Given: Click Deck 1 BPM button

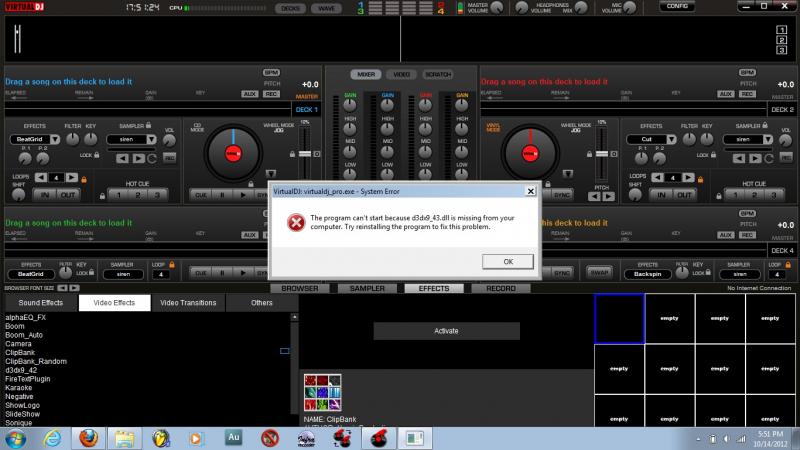Looking at the screenshot, I should click(271, 72).
